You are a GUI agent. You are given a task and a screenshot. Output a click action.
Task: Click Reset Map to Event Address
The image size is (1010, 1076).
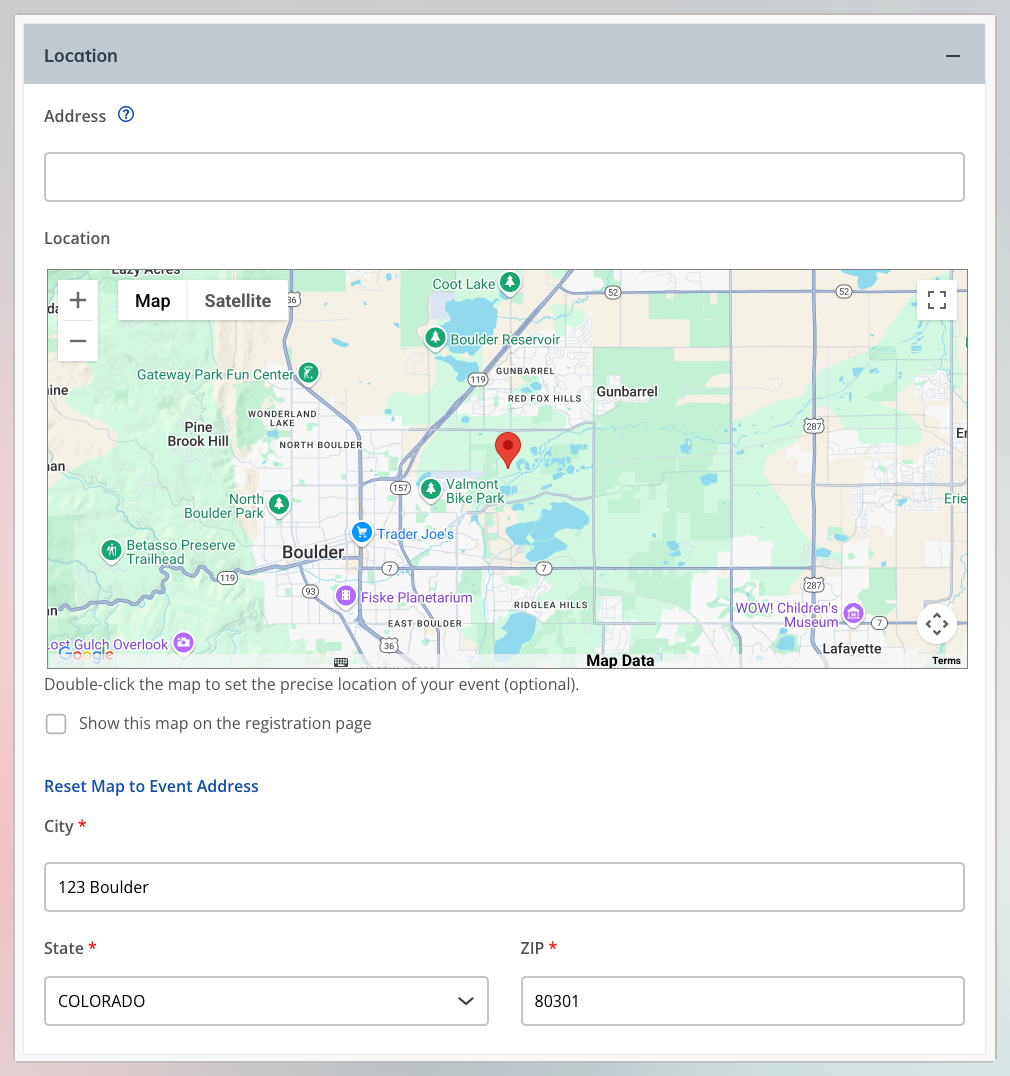coord(152,786)
